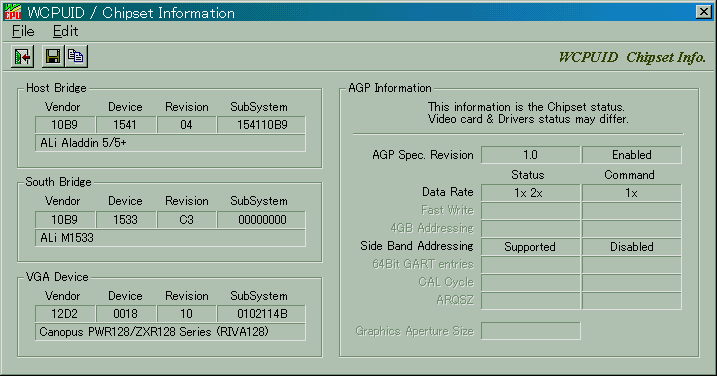Select Host Bridge subsystem value 154110B9
This screenshot has width=717, height=376.
click(261, 125)
